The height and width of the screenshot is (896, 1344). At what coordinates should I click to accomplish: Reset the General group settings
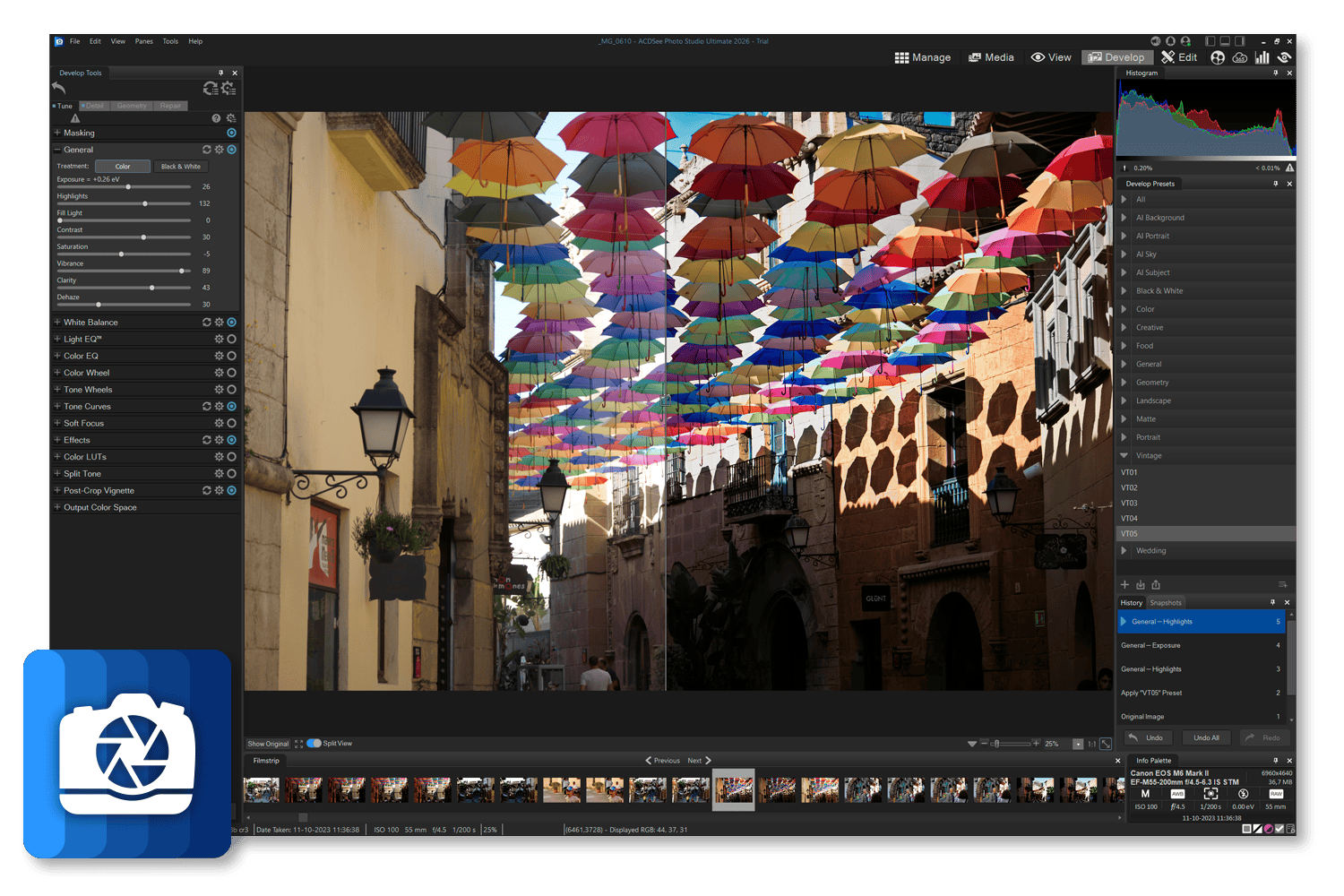coord(207,150)
